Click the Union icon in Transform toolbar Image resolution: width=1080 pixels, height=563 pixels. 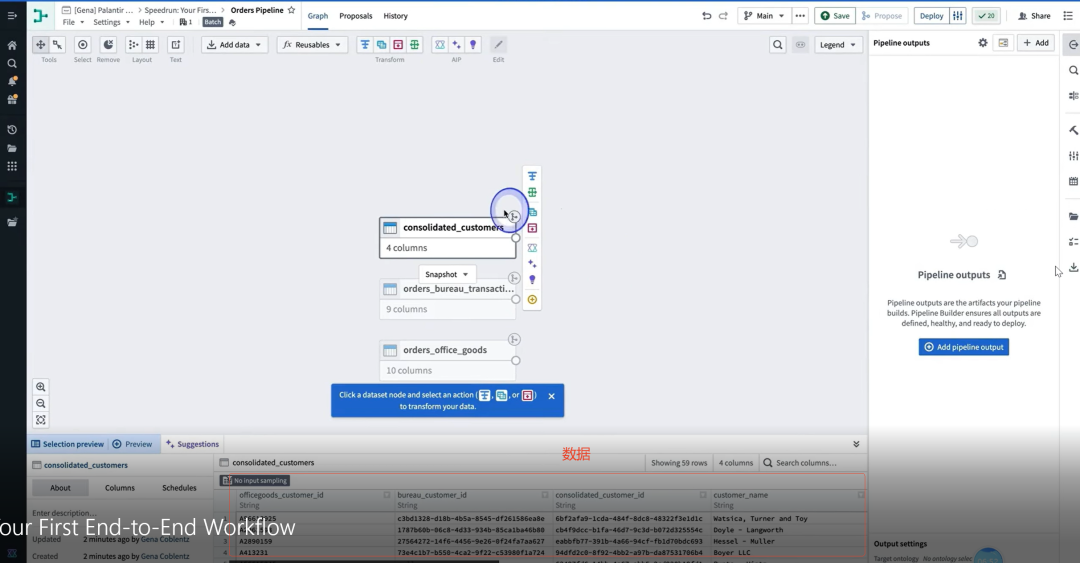[397, 45]
